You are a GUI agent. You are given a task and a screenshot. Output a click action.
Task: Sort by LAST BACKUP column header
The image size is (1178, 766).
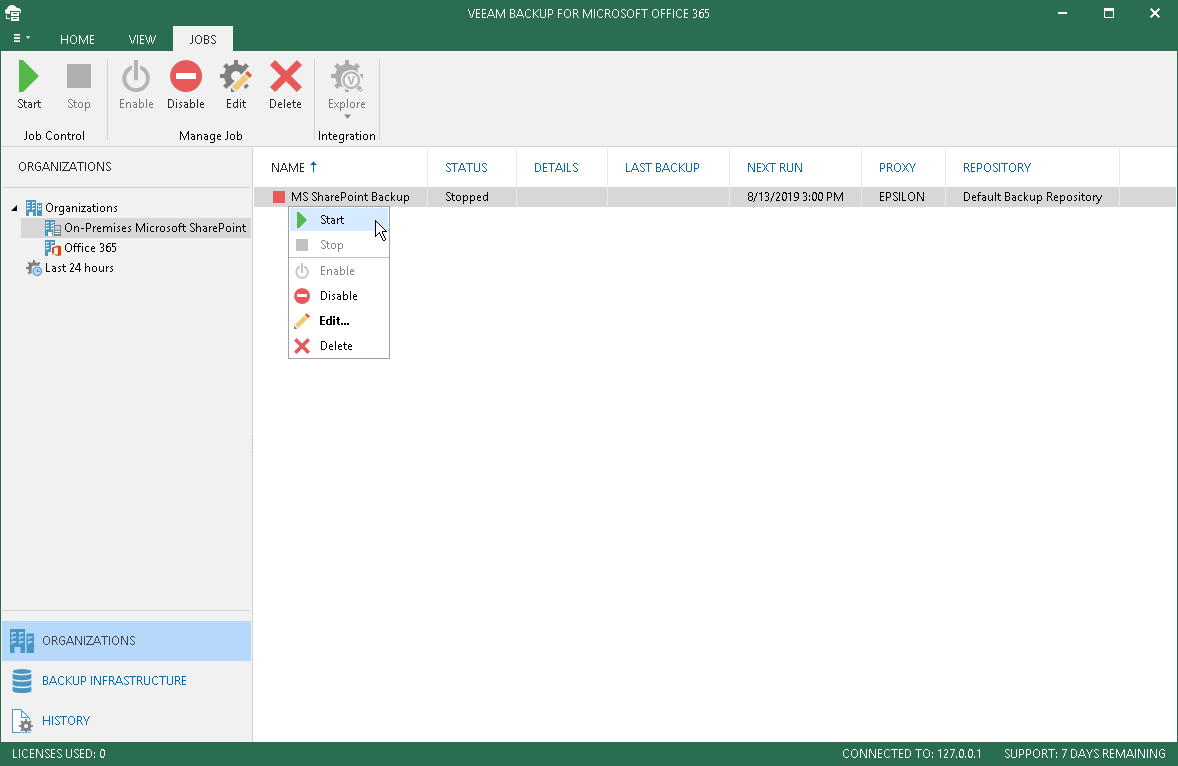662,167
